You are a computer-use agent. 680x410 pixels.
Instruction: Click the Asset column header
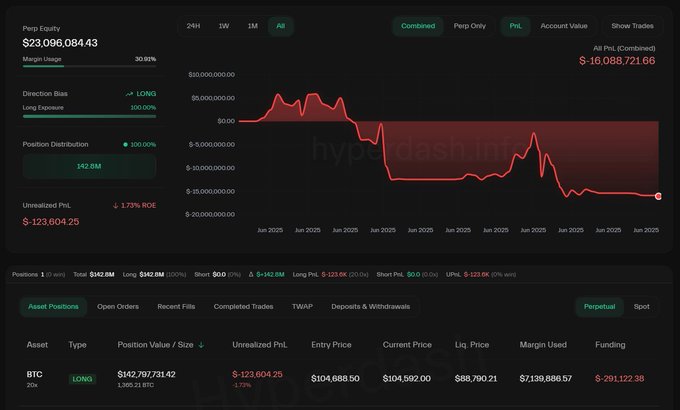coord(37,345)
